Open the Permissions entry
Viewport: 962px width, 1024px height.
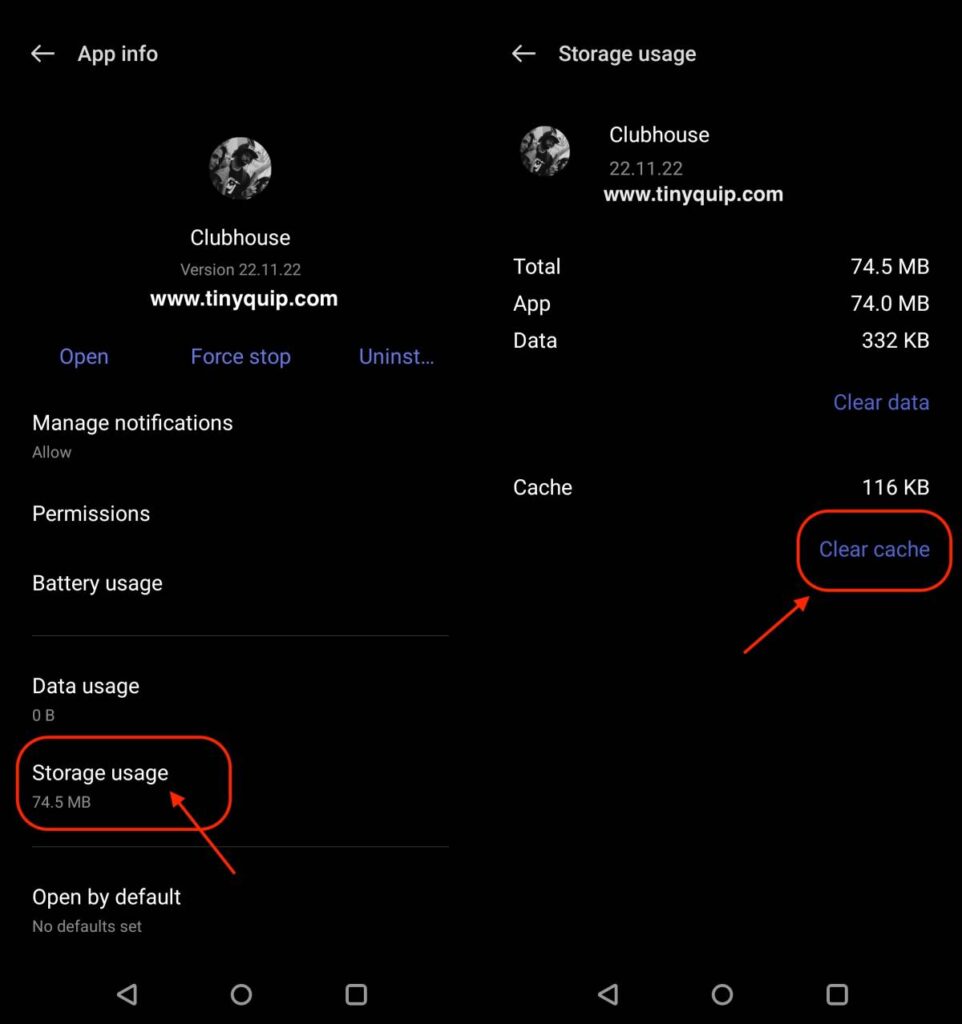(x=91, y=514)
